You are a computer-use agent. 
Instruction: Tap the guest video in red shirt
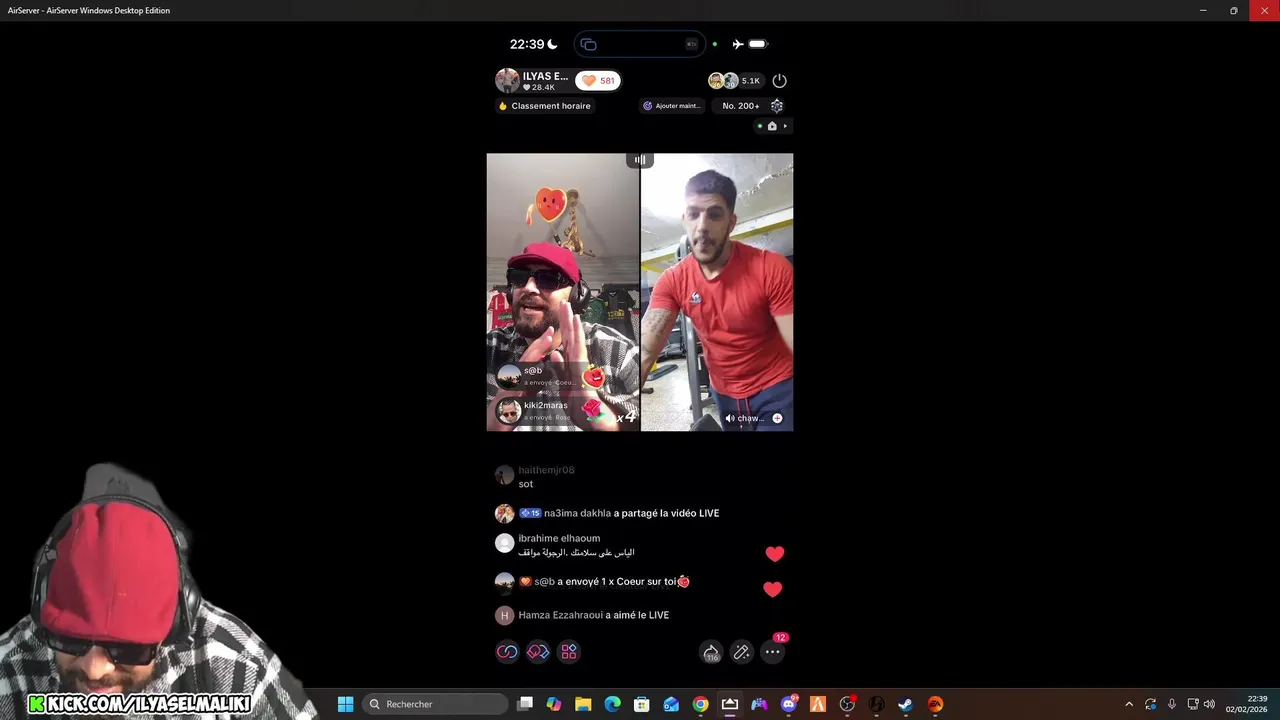click(x=717, y=292)
